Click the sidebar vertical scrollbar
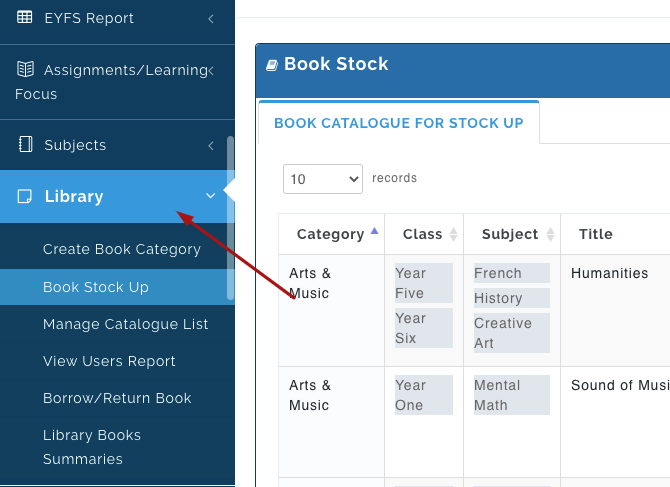The image size is (670, 487). click(x=230, y=218)
